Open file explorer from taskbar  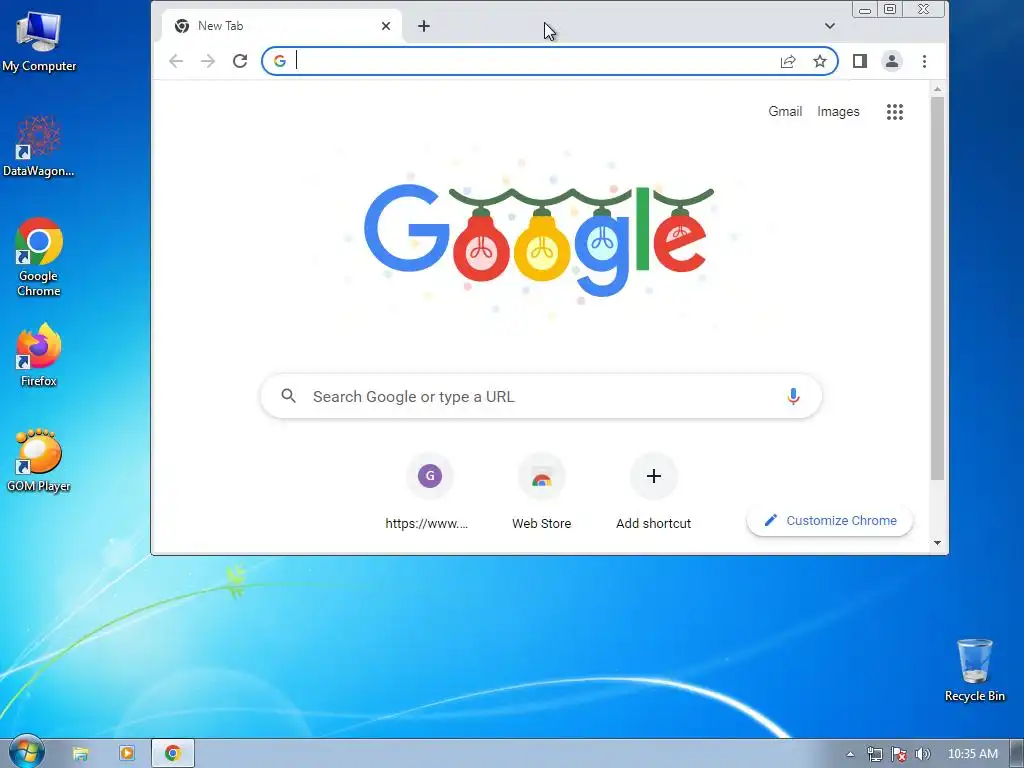pyautogui.click(x=80, y=754)
